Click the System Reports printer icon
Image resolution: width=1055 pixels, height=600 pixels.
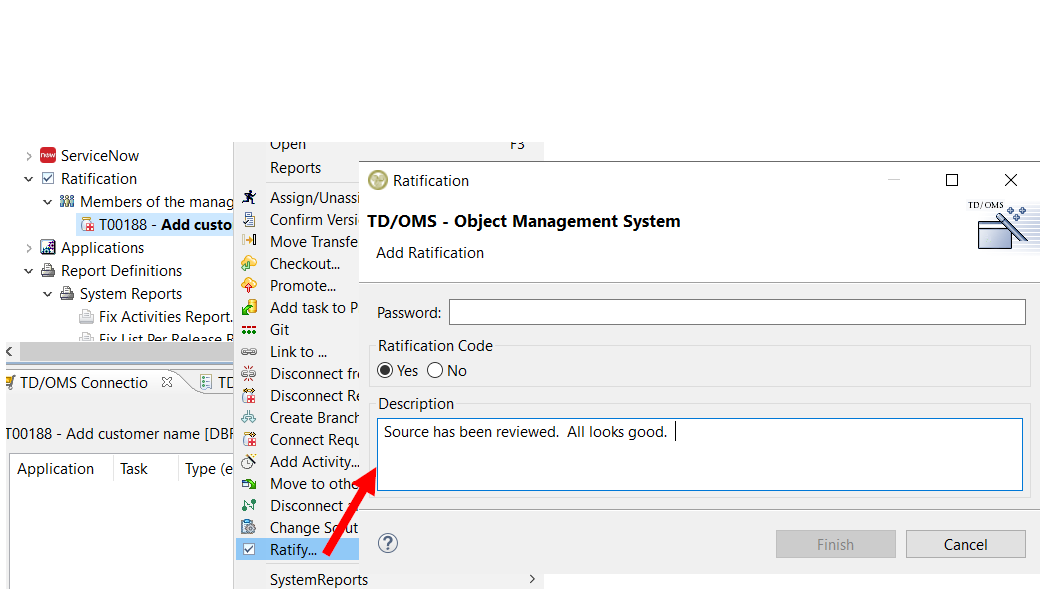[67, 293]
